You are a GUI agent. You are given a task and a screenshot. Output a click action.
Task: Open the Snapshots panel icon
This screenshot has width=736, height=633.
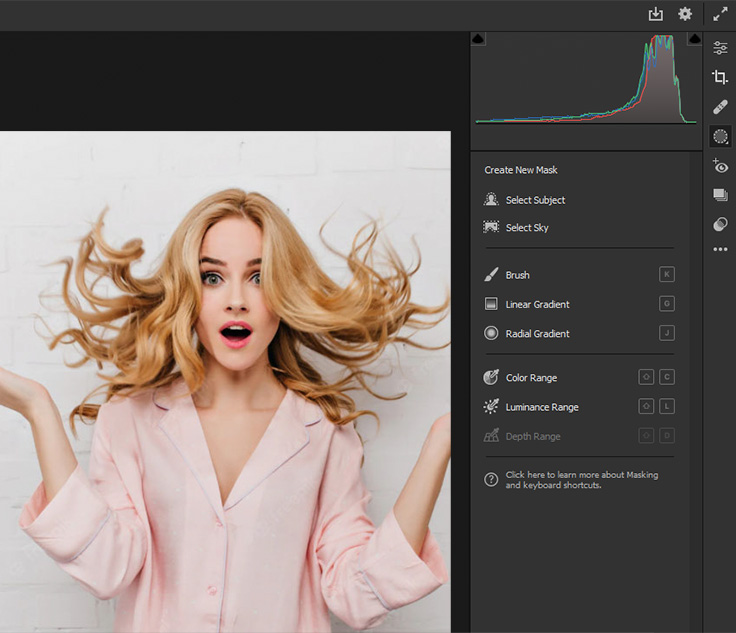click(720, 195)
